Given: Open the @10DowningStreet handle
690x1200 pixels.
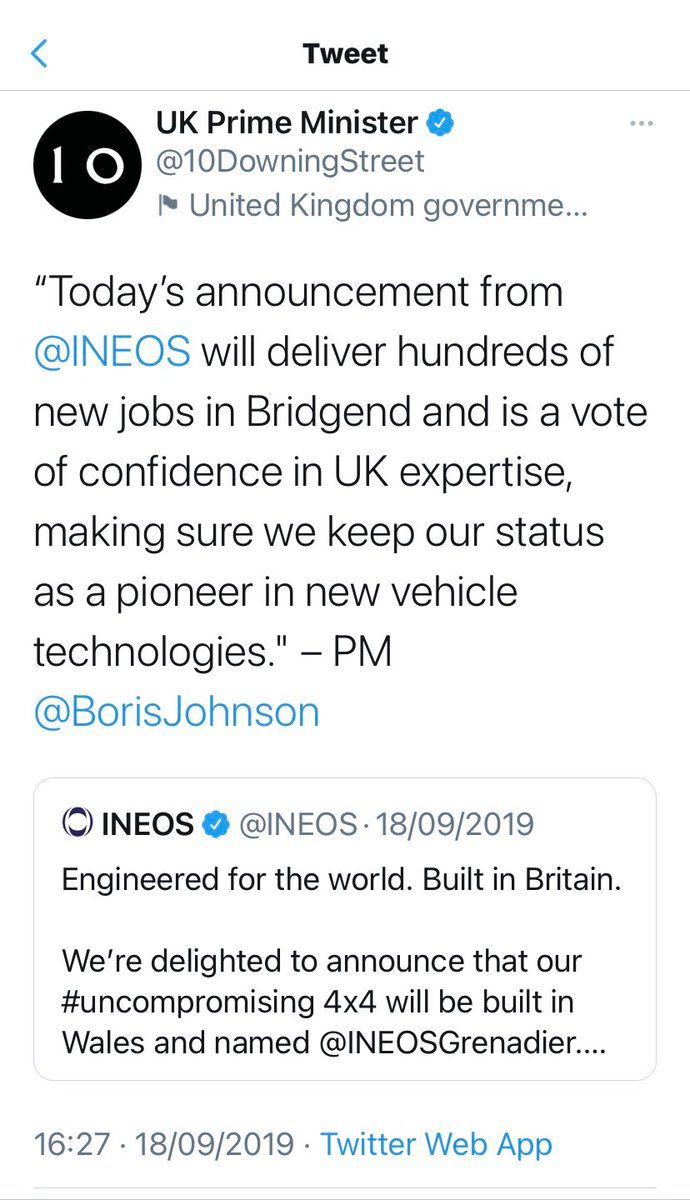Looking at the screenshot, I should coord(290,161).
